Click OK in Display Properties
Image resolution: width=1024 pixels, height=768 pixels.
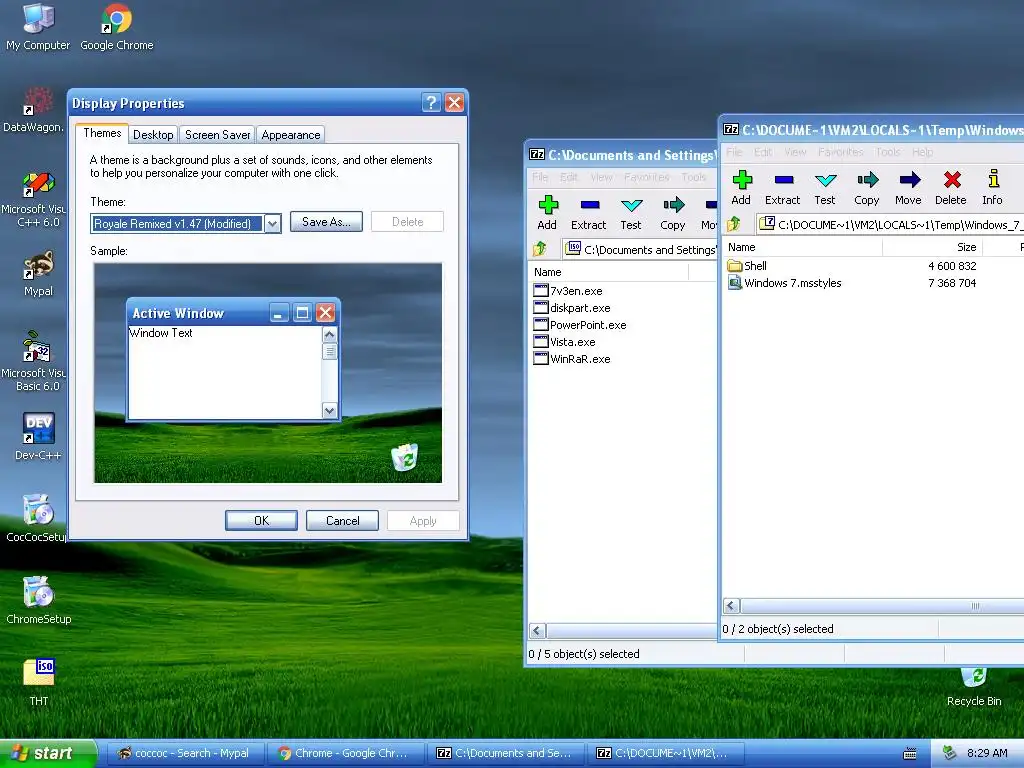pyautogui.click(x=261, y=520)
